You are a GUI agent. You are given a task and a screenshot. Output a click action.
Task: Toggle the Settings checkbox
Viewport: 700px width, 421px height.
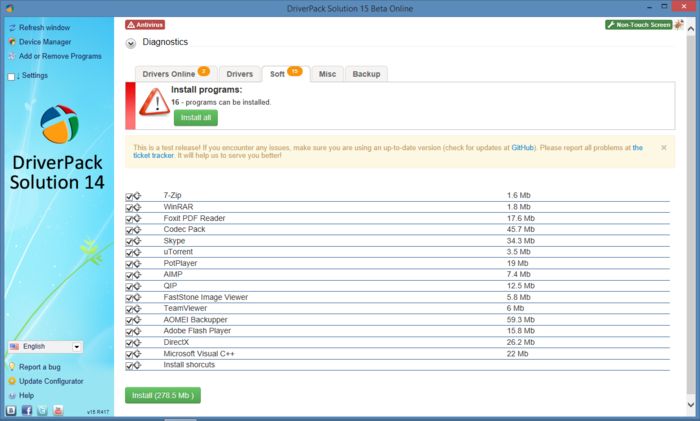click(x=11, y=76)
